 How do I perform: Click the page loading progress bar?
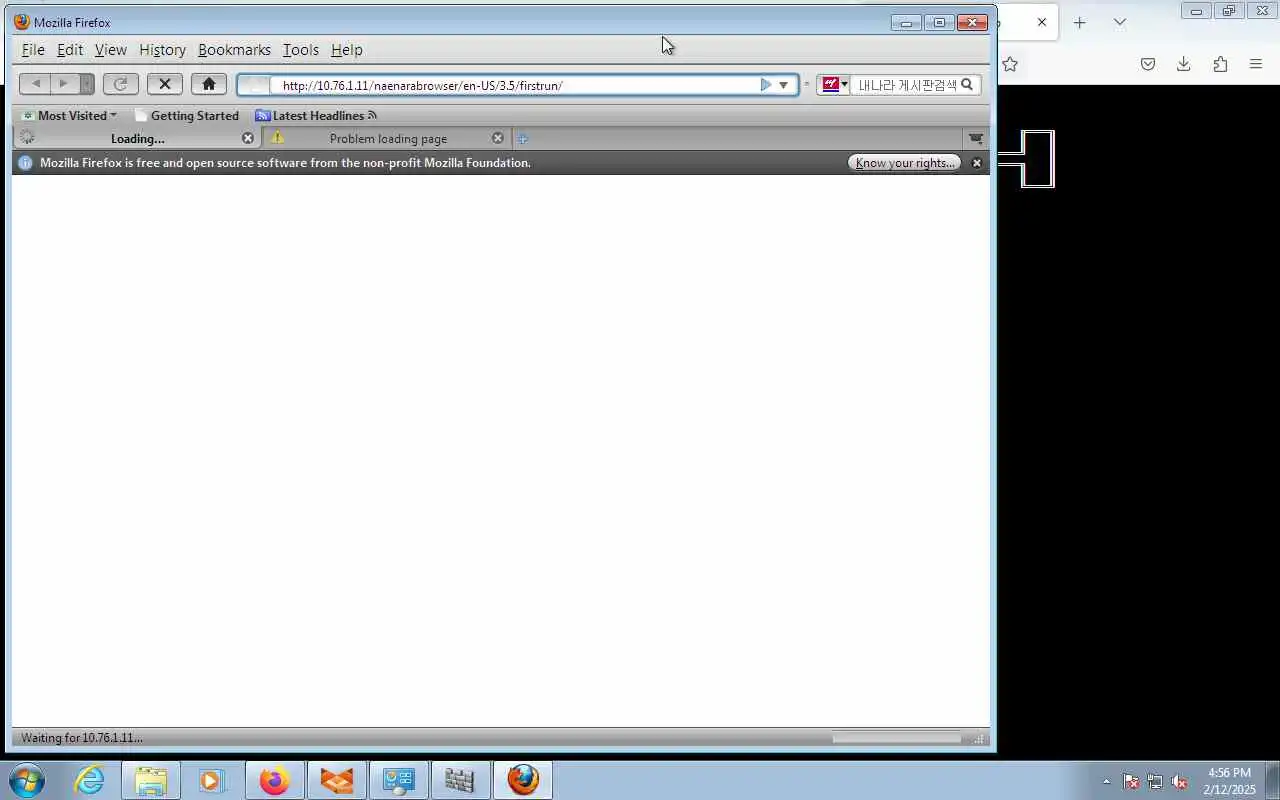coord(896,738)
